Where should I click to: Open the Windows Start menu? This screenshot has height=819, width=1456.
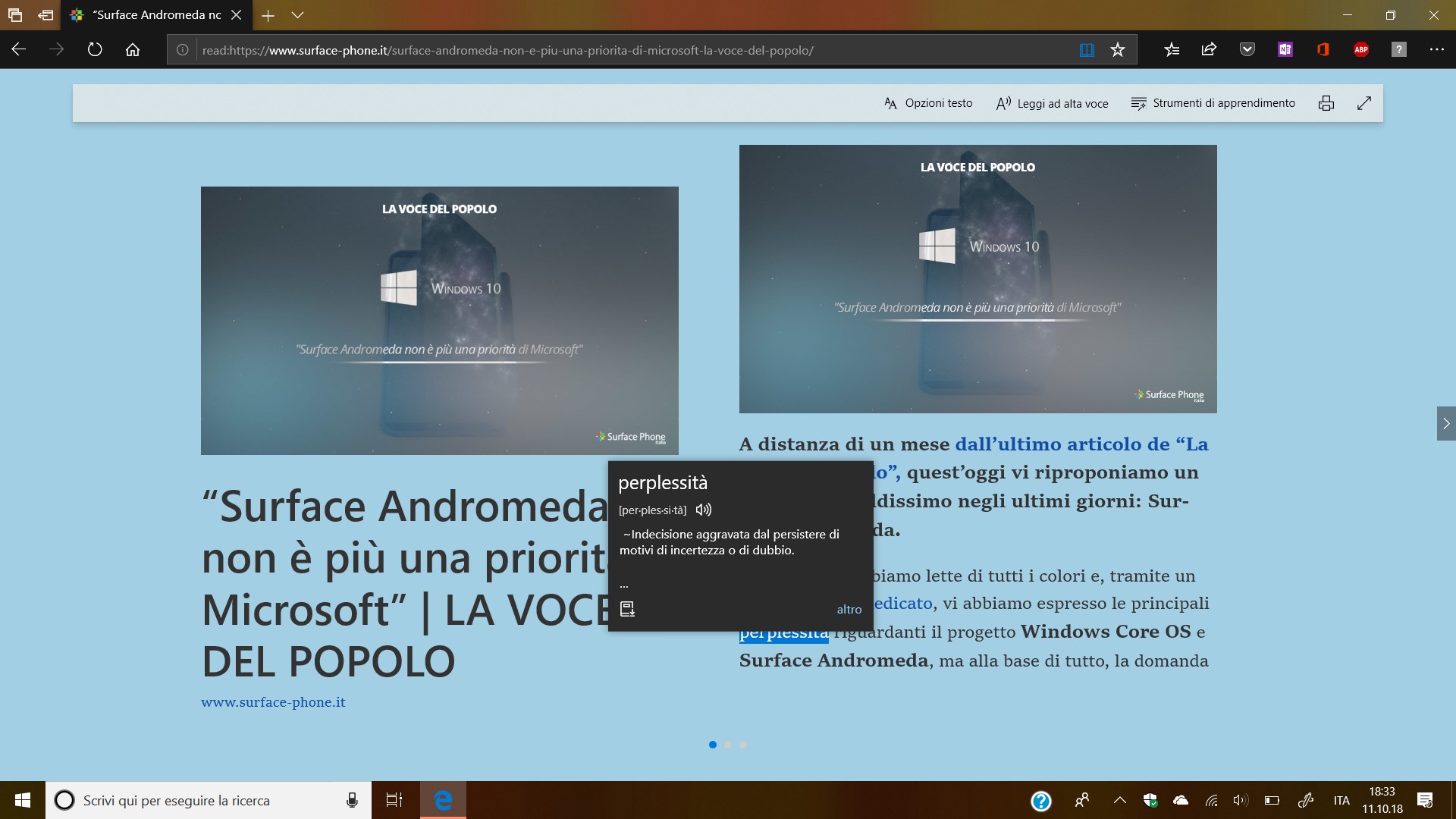click(23, 800)
